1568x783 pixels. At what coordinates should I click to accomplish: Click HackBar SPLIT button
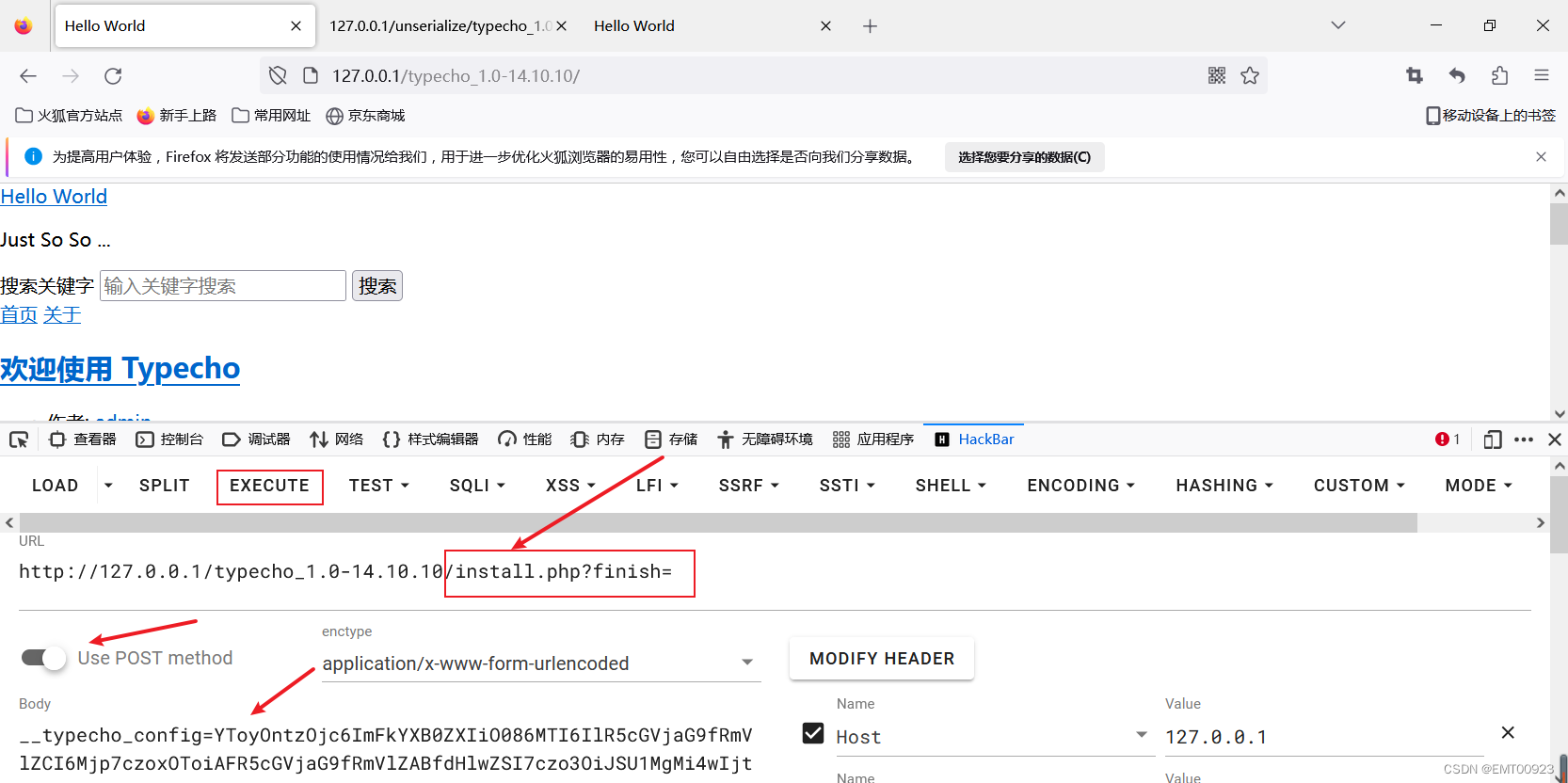pyautogui.click(x=165, y=486)
